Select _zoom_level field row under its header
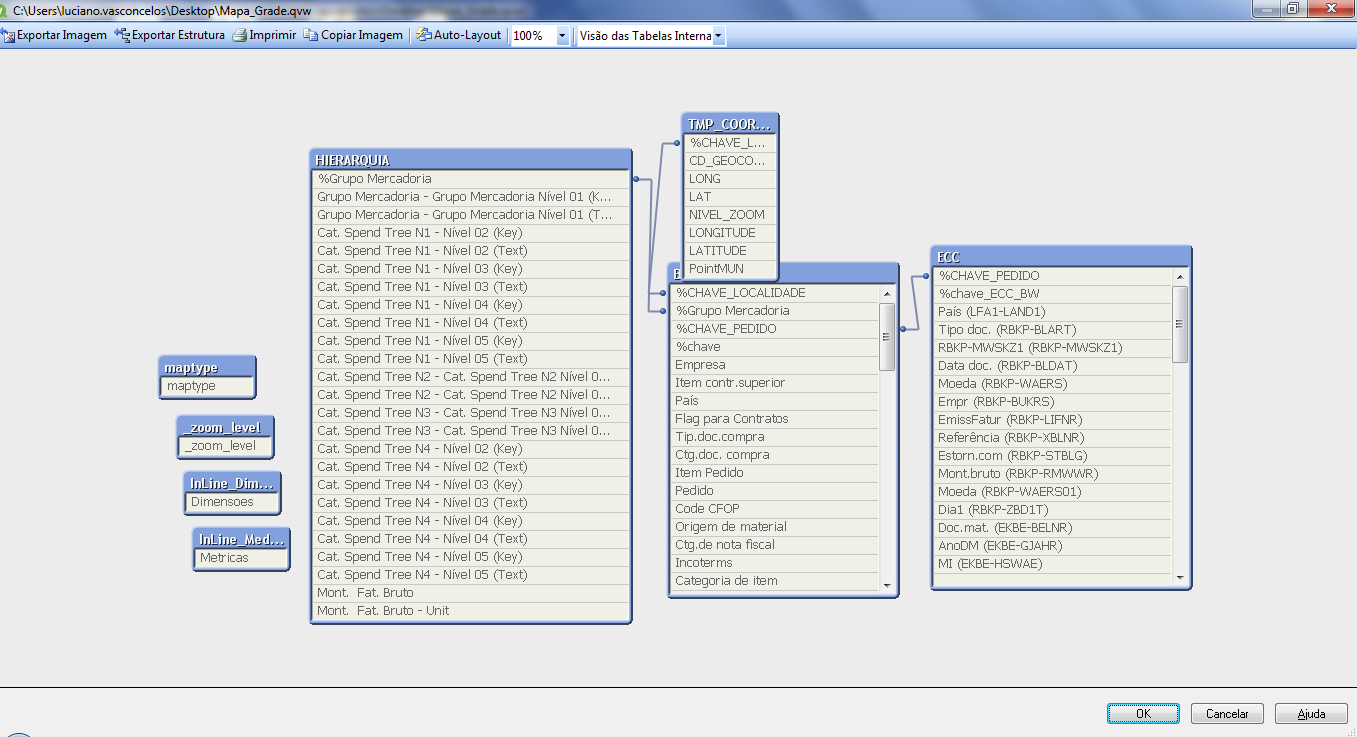1357x737 pixels. click(x=225, y=447)
